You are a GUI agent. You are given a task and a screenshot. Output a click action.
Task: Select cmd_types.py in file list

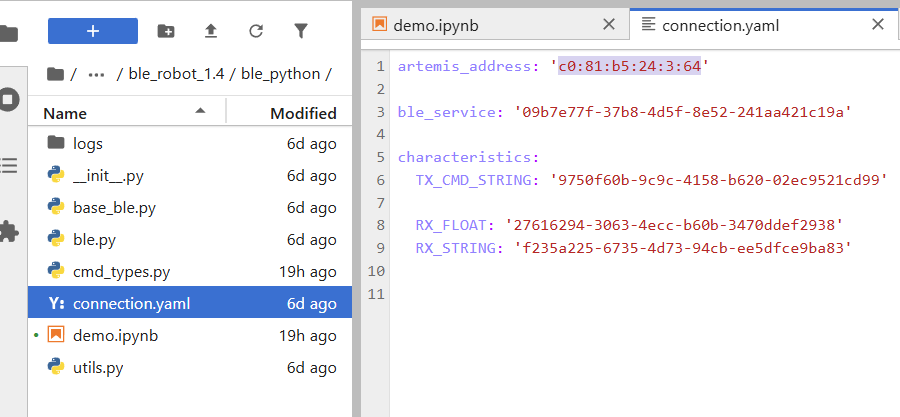click(121, 272)
